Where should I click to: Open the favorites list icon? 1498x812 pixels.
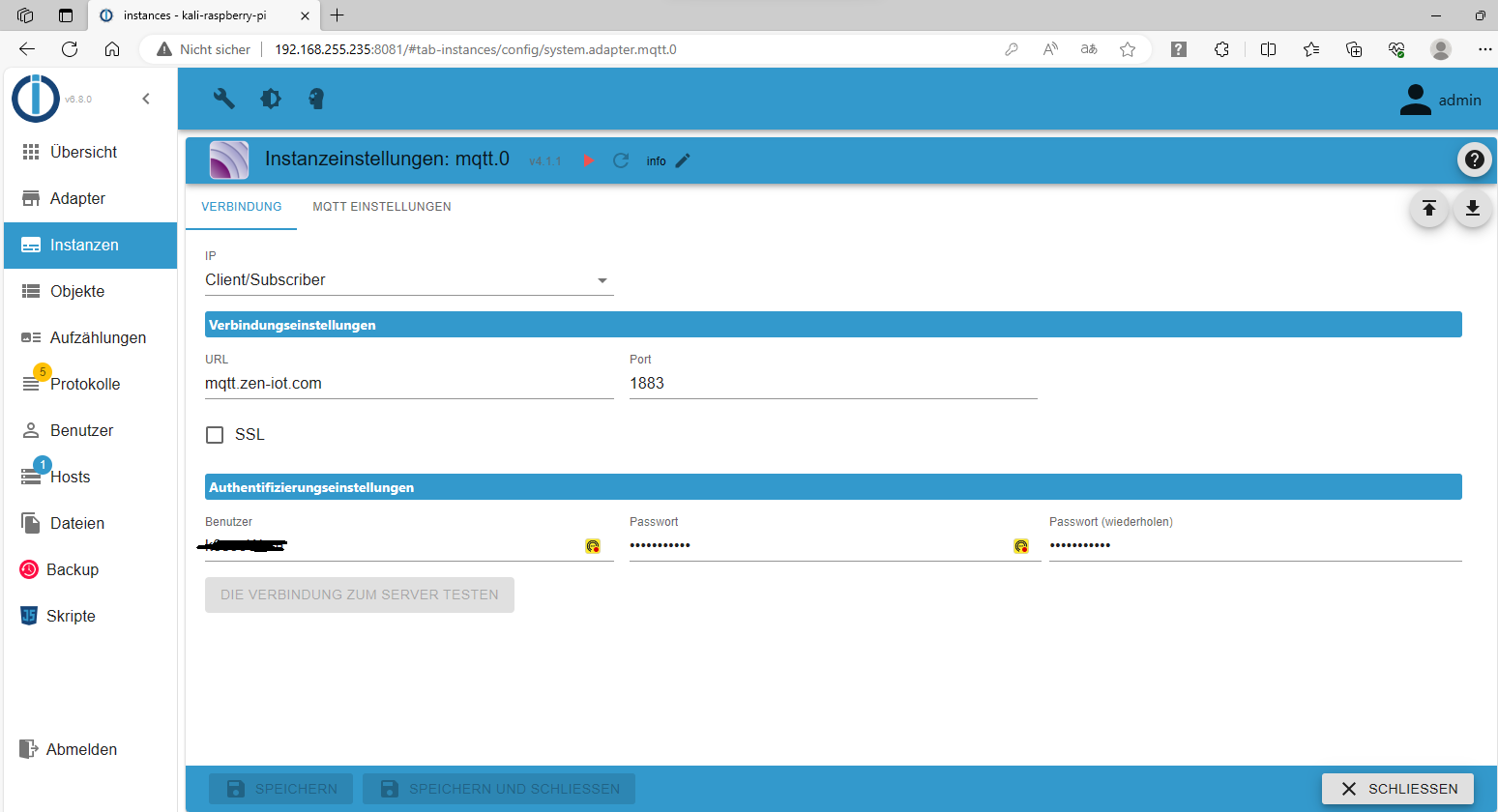tap(1311, 49)
